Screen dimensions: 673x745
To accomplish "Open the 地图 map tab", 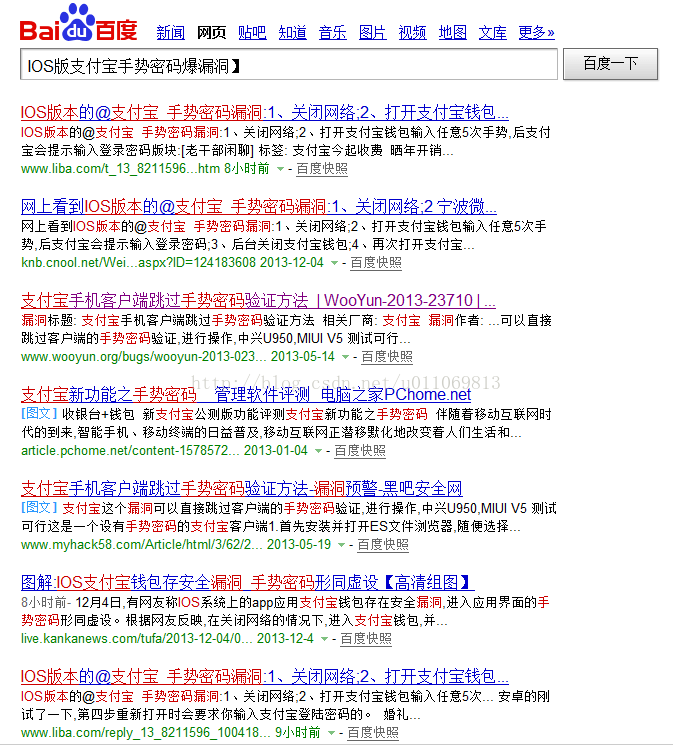I will (x=452, y=32).
